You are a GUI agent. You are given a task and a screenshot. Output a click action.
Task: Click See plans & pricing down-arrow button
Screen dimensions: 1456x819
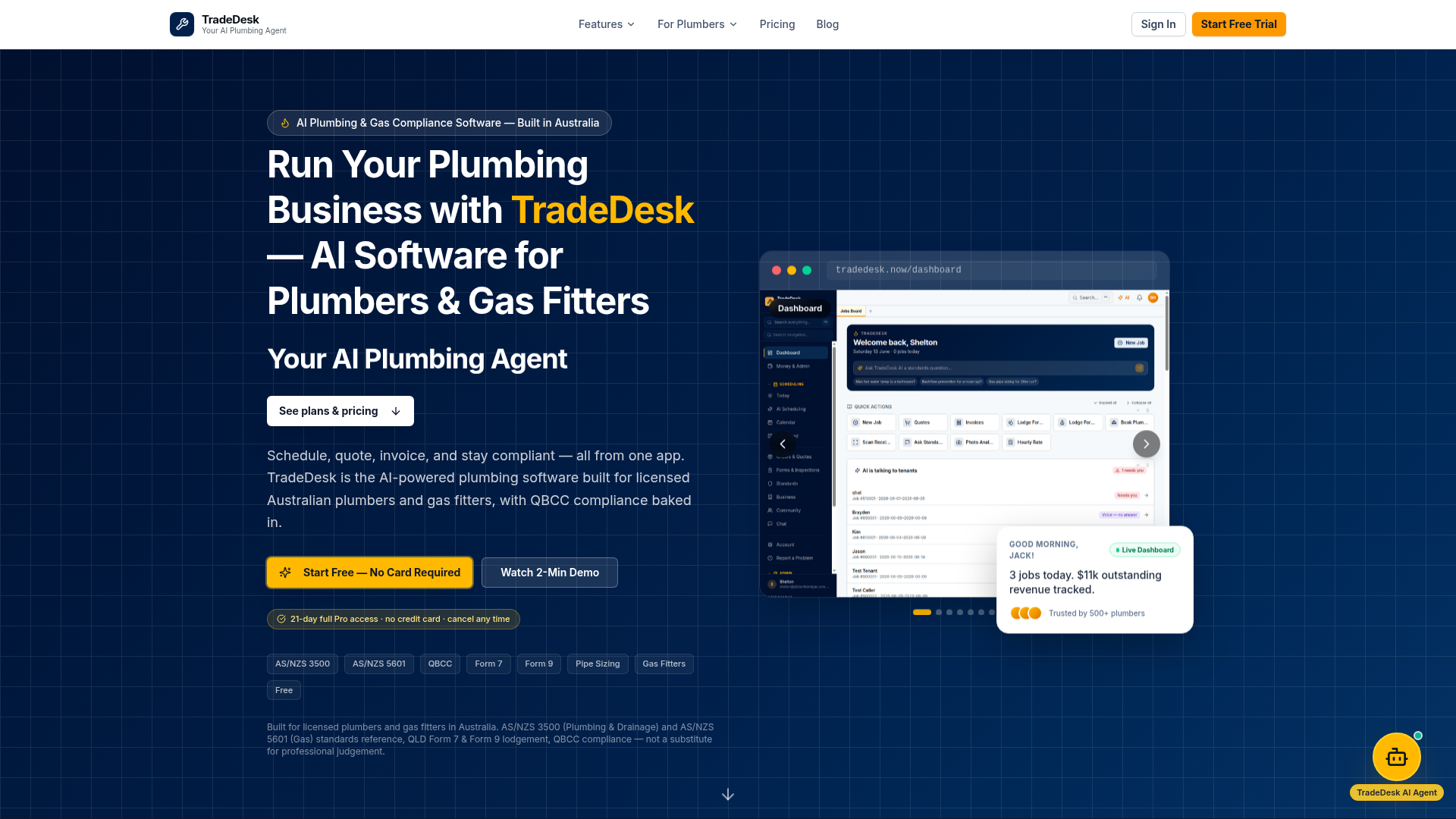pos(340,411)
